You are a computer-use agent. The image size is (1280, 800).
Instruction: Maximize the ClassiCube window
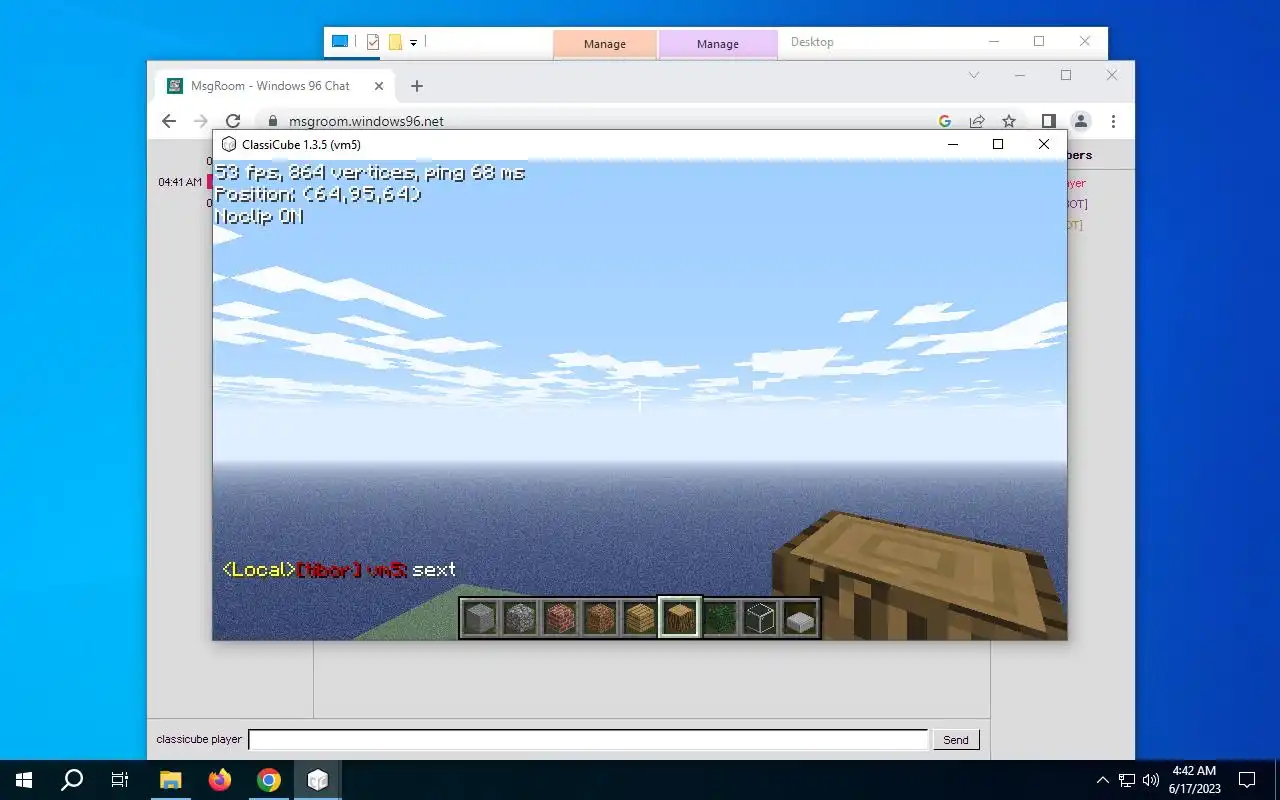tap(998, 144)
